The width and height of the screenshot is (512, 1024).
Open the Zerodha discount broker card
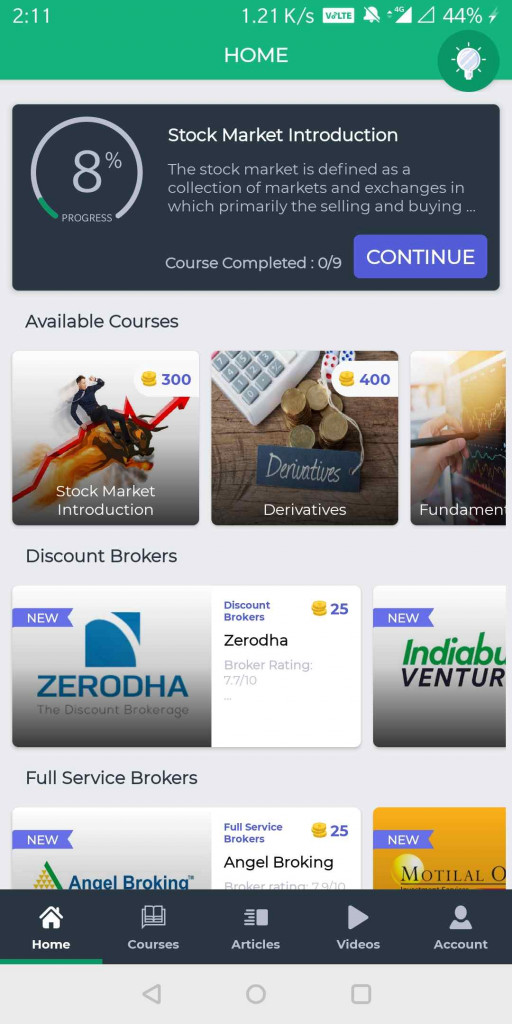(x=186, y=666)
